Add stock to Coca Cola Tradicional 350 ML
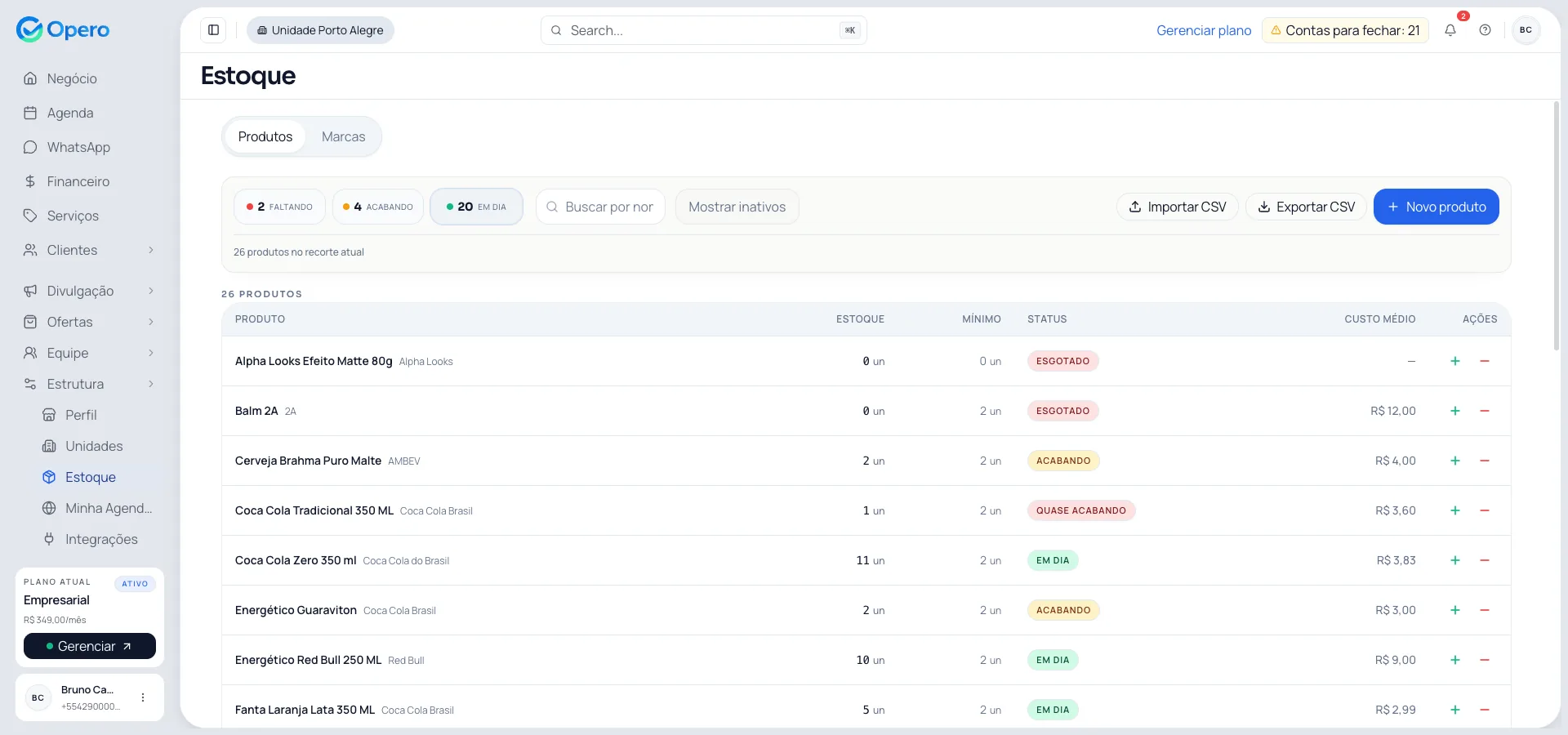The width and height of the screenshot is (1568, 735). [x=1455, y=510]
